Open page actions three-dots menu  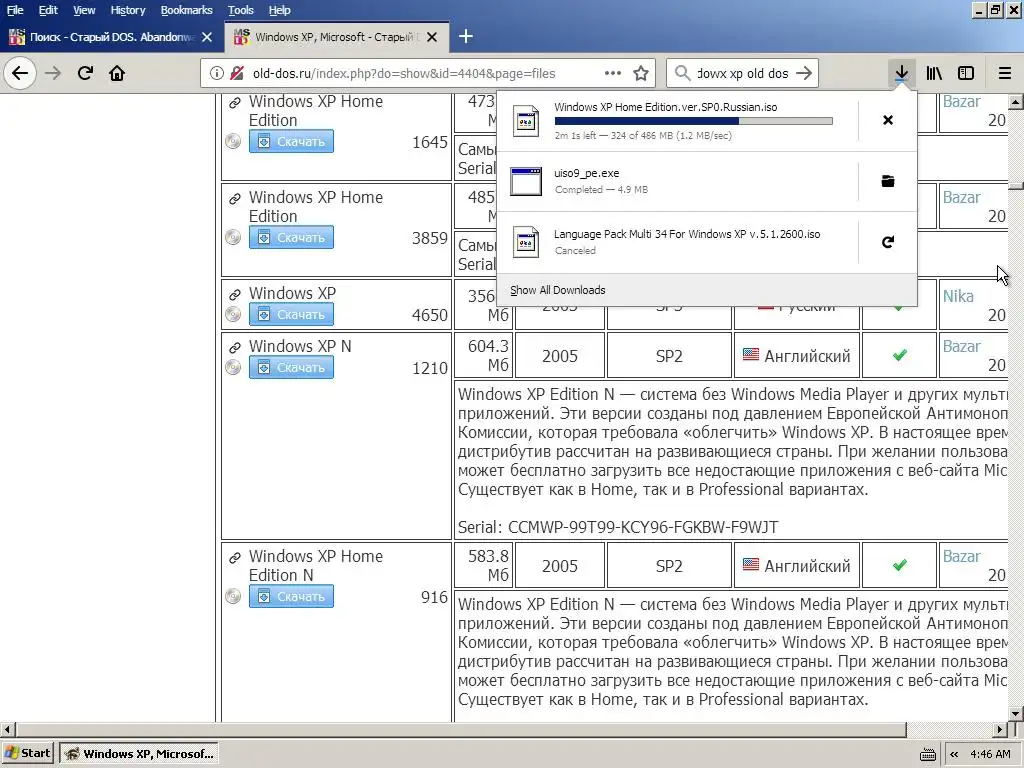[613, 73]
